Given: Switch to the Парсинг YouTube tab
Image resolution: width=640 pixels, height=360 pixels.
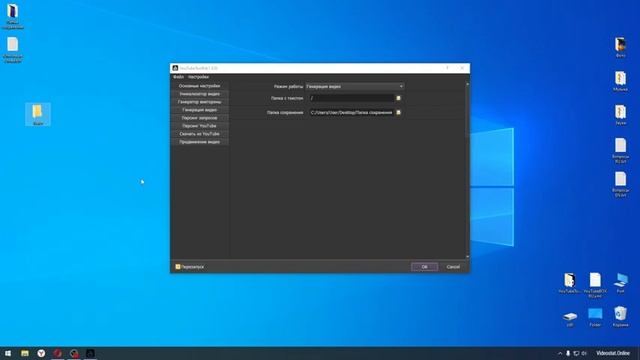Looking at the screenshot, I should click(200, 126).
